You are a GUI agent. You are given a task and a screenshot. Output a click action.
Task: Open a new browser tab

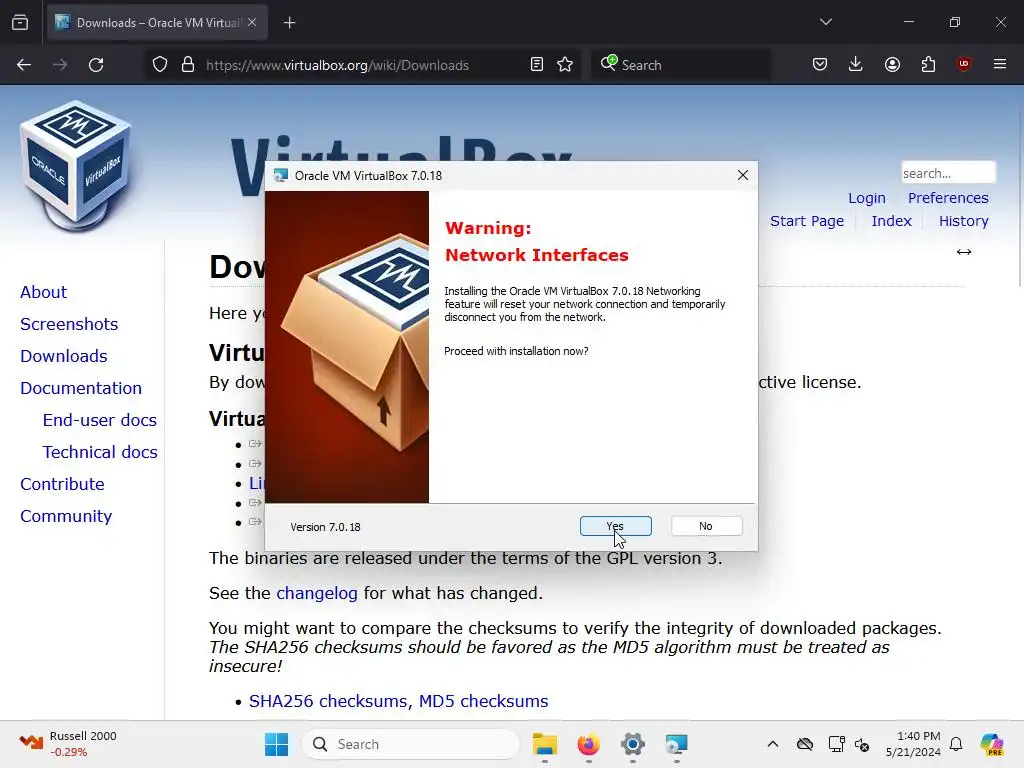[x=290, y=23]
